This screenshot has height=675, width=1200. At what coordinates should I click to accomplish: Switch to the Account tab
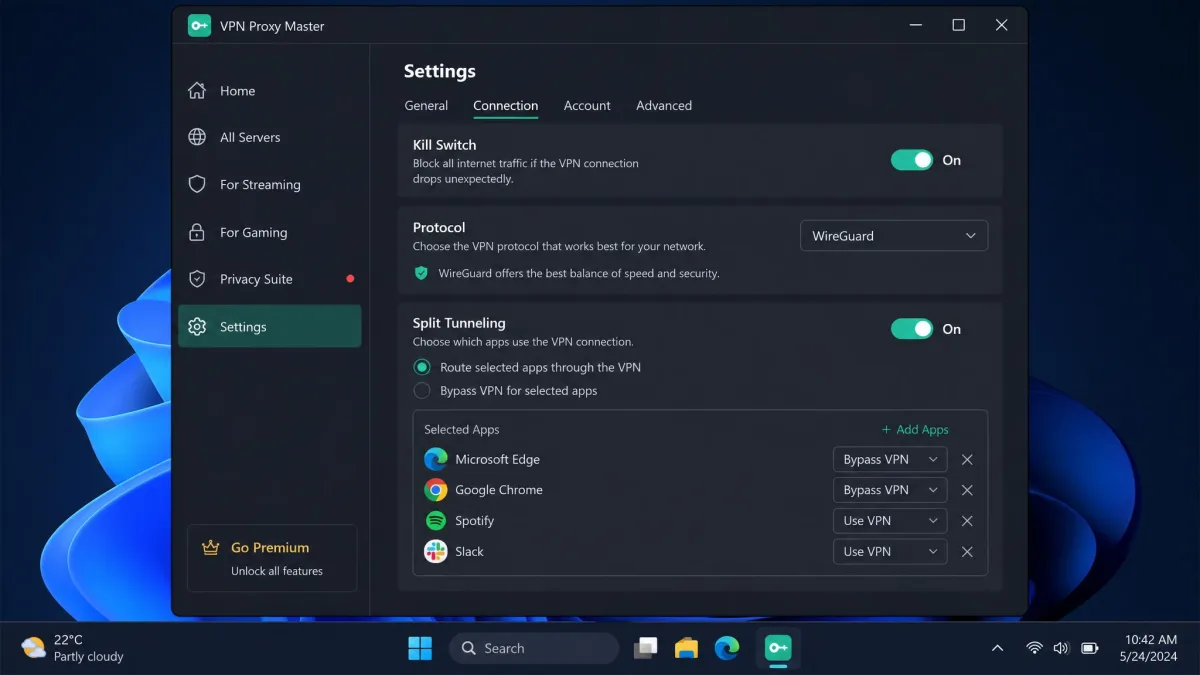click(587, 106)
